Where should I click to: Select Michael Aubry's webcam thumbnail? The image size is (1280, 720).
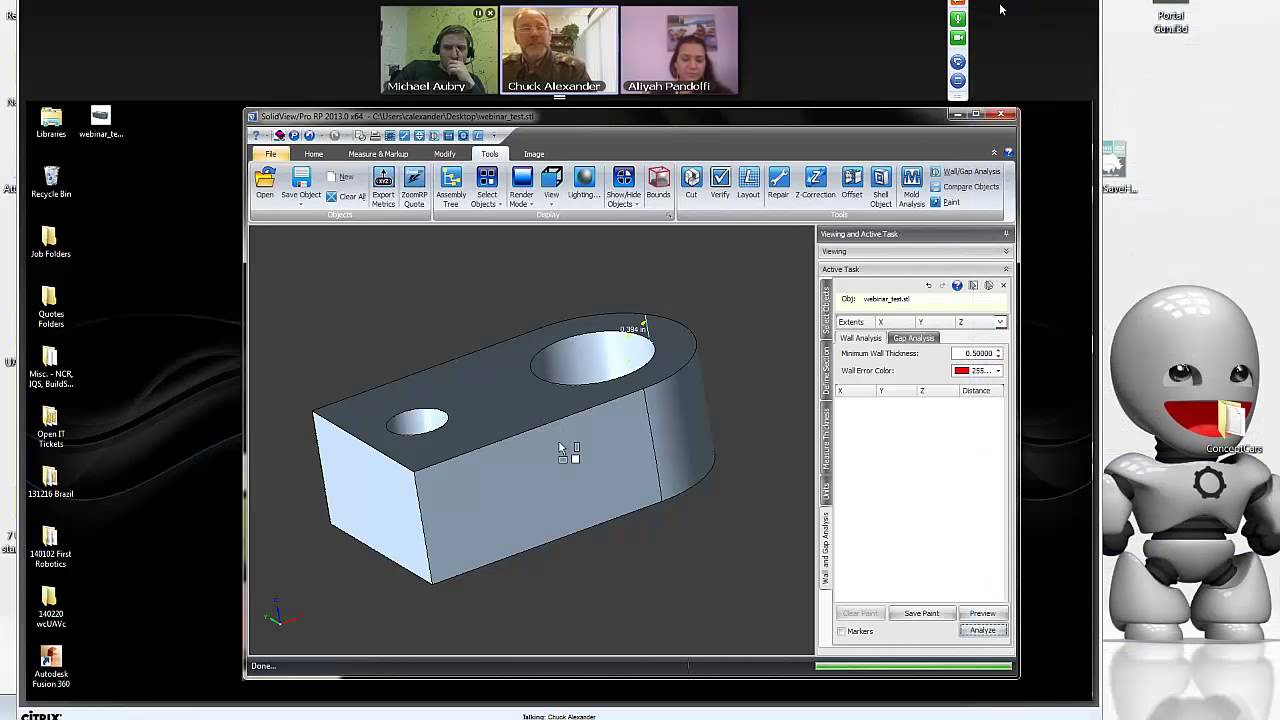pyautogui.click(x=439, y=50)
